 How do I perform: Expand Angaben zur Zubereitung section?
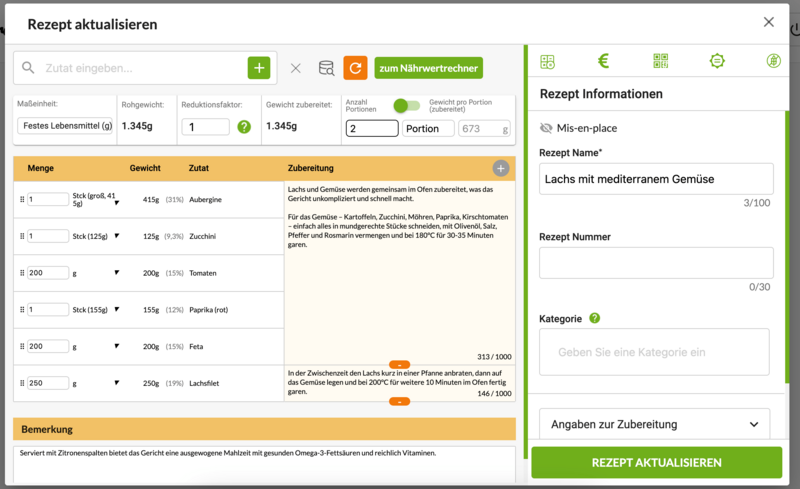point(654,424)
